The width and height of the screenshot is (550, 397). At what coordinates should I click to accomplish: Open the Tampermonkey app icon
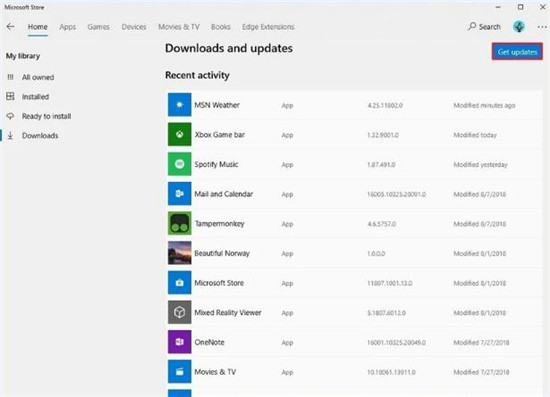tap(180, 223)
